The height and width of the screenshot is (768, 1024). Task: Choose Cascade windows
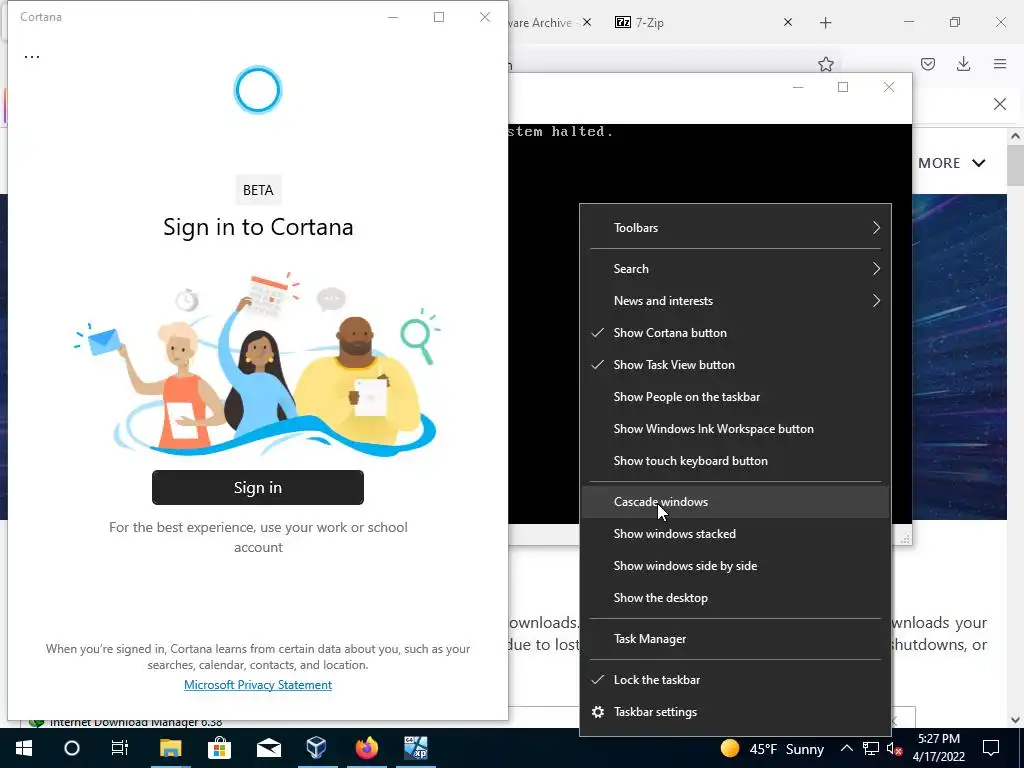(x=735, y=502)
